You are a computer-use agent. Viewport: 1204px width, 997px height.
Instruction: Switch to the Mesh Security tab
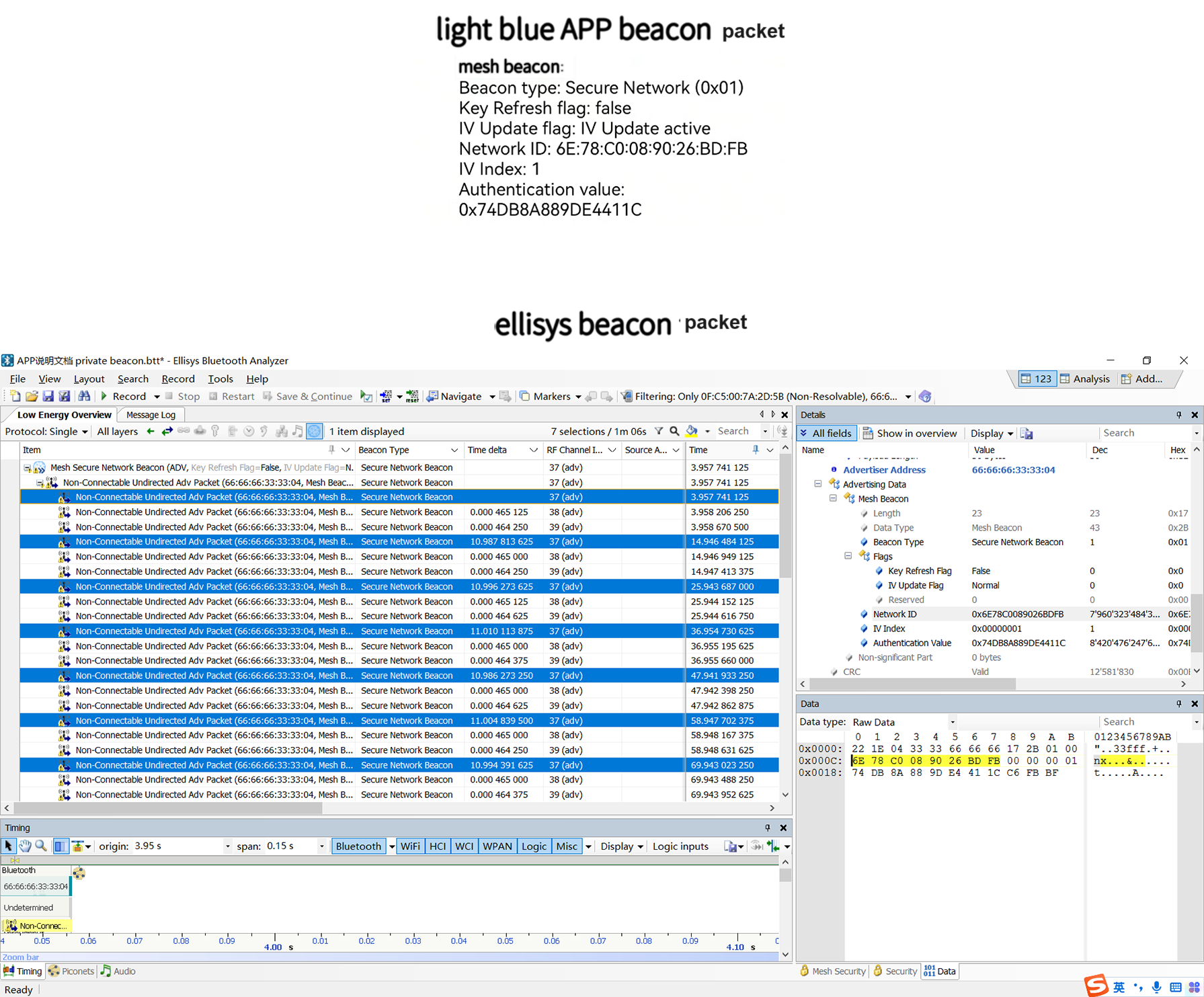click(x=832, y=971)
